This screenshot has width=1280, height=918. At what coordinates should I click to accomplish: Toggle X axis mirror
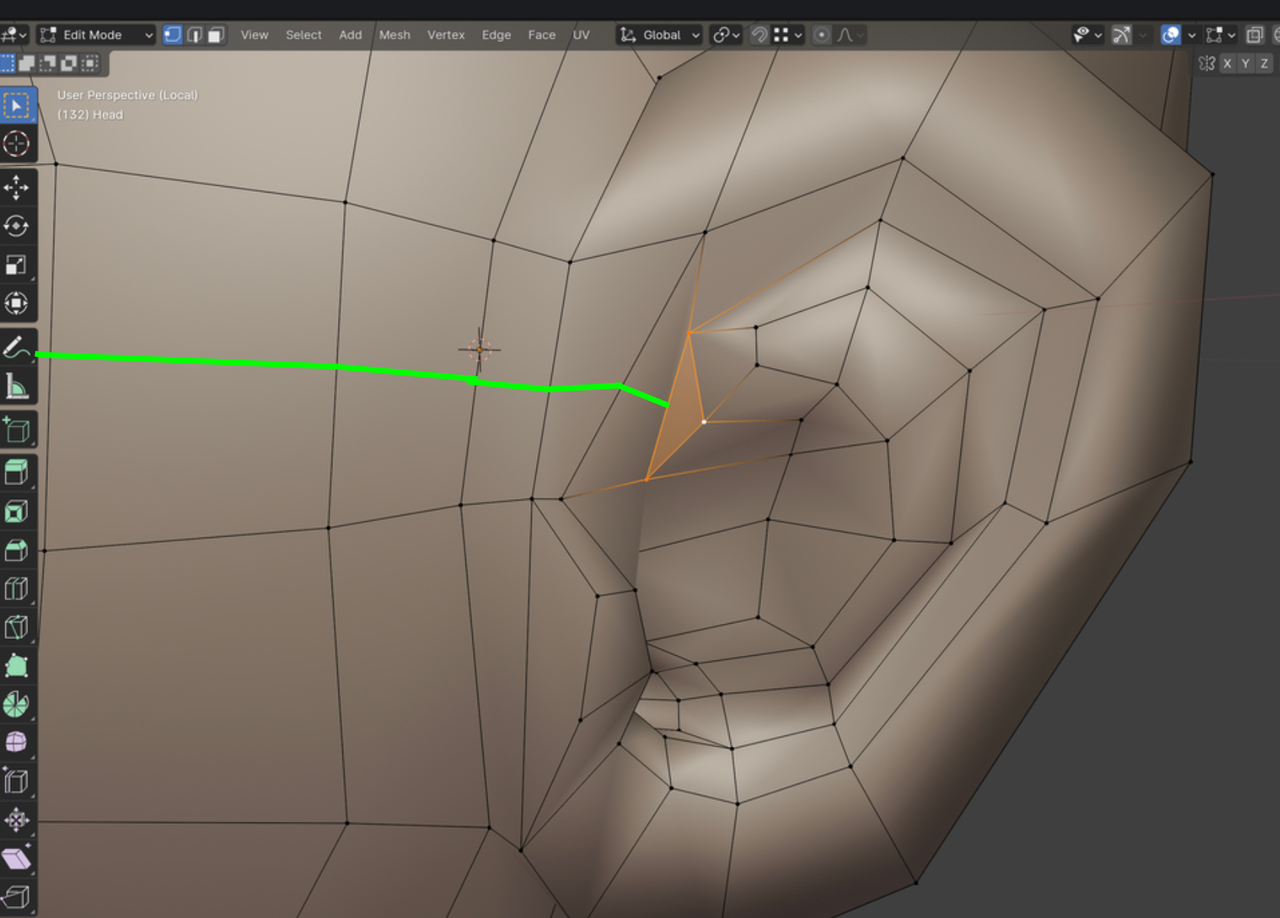[x=1227, y=63]
